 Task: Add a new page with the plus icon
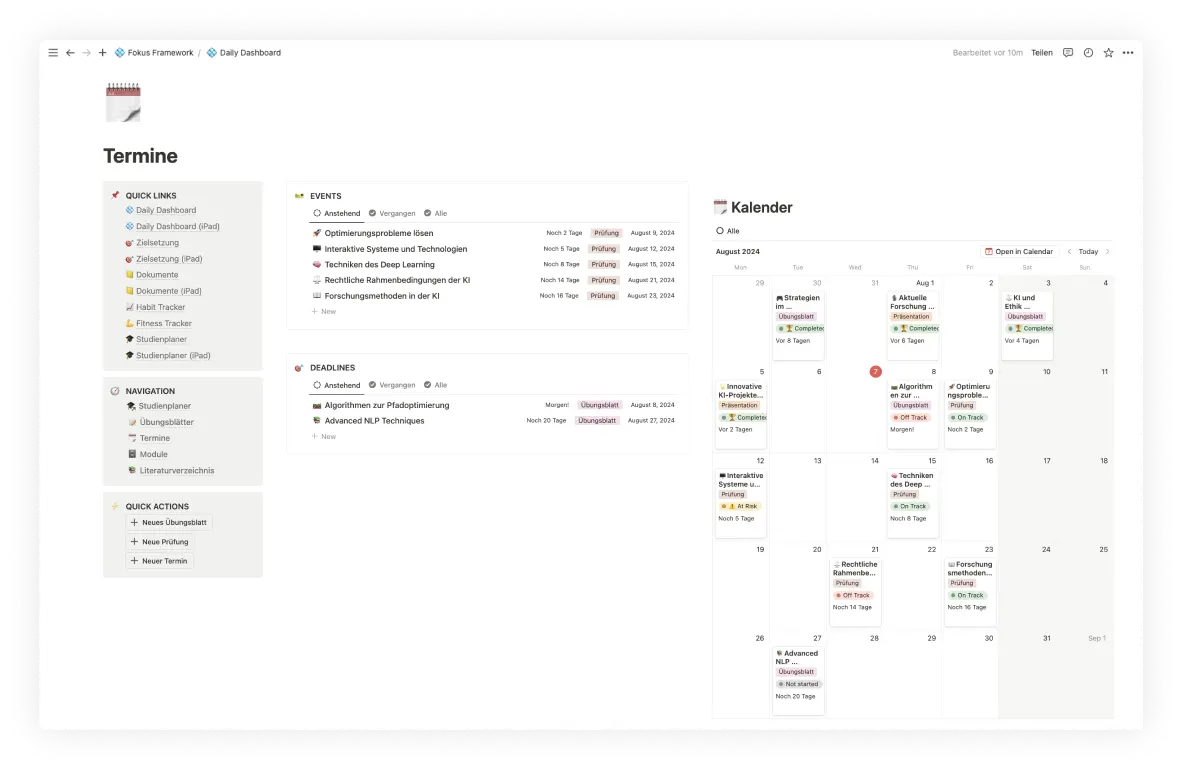point(102,53)
